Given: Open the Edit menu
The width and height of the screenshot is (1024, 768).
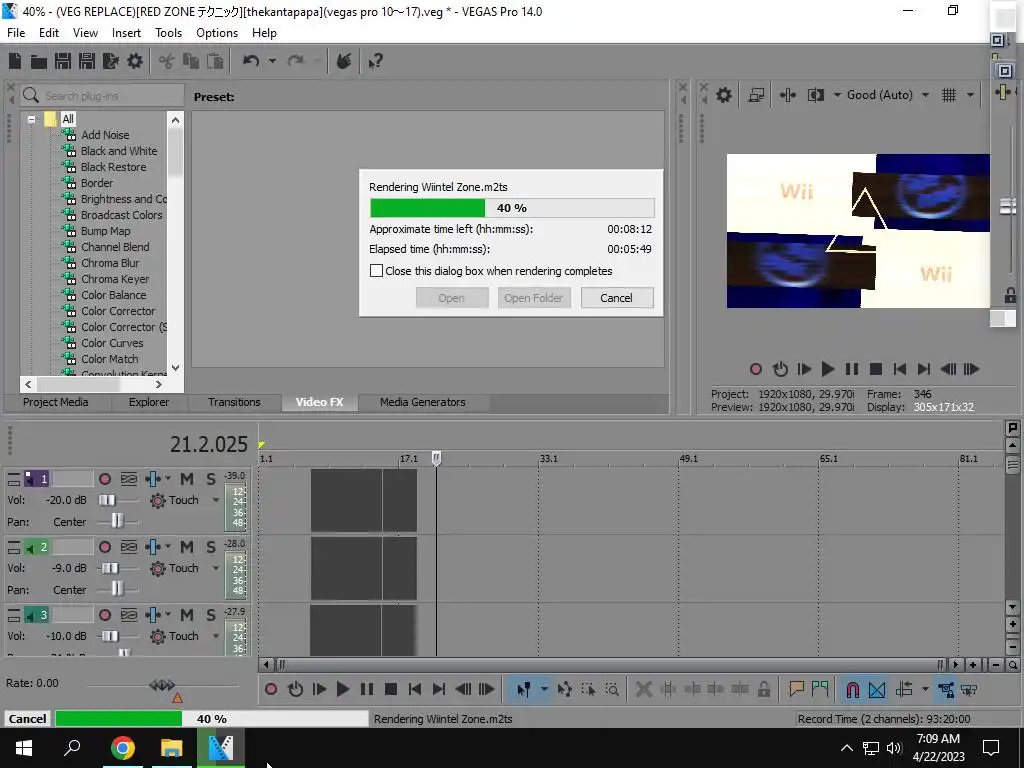Looking at the screenshot, I should coord(49,33).
